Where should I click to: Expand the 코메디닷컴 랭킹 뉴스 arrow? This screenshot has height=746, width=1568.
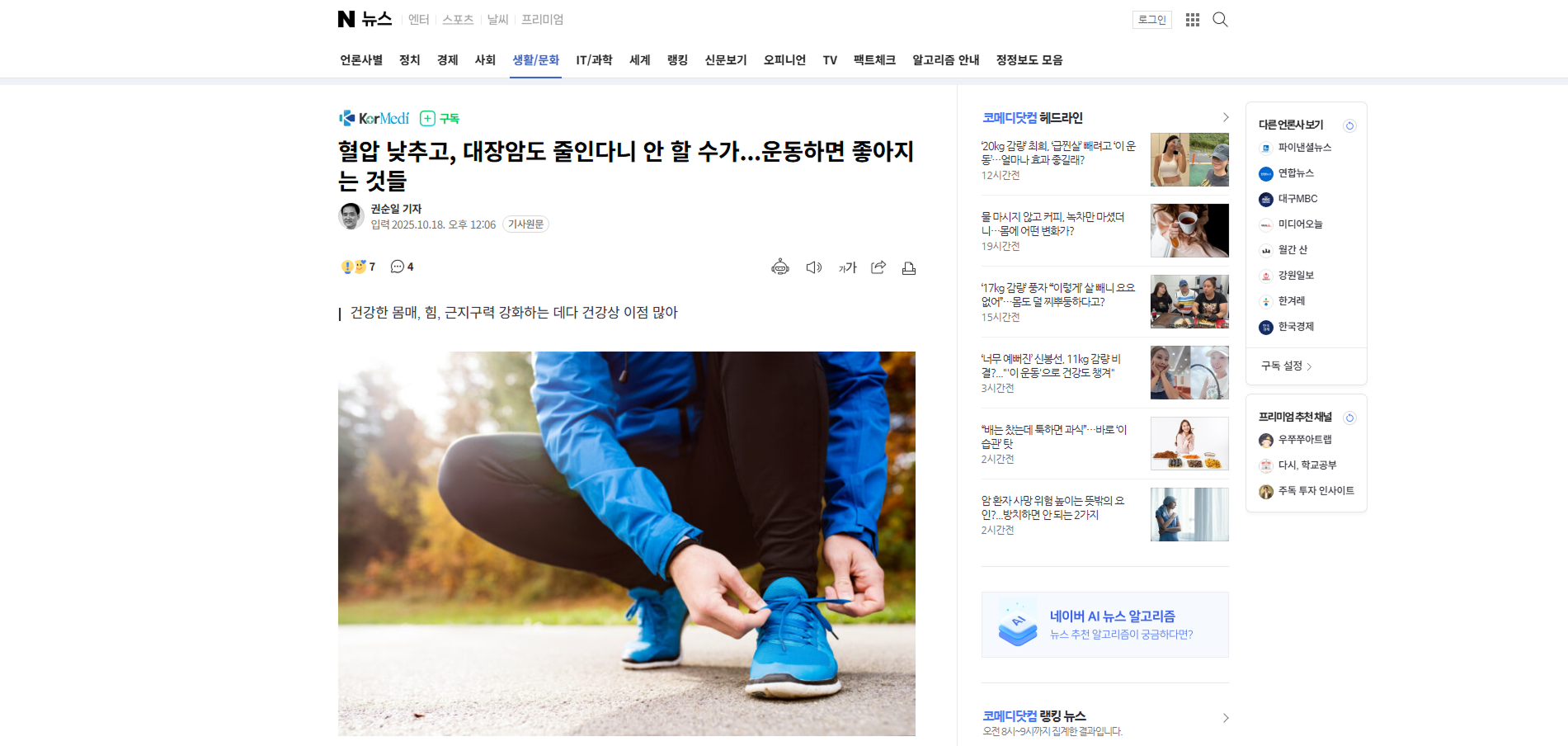[1225, 718]
